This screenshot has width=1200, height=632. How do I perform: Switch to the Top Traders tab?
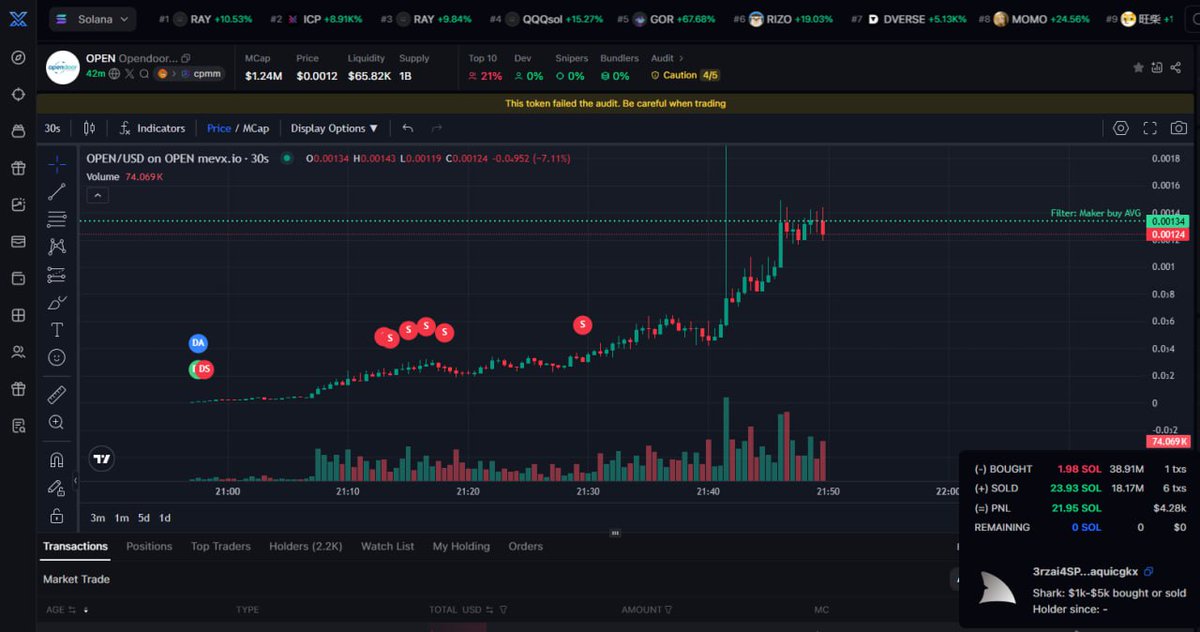tap(220, 546)
